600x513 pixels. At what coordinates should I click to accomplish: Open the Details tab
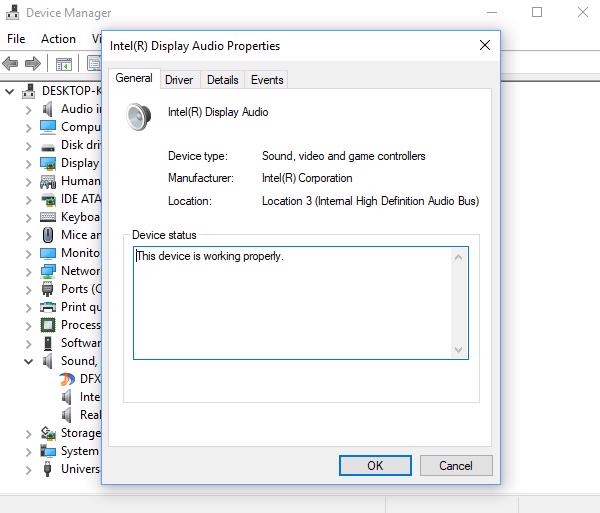click(x=222, y=80)
